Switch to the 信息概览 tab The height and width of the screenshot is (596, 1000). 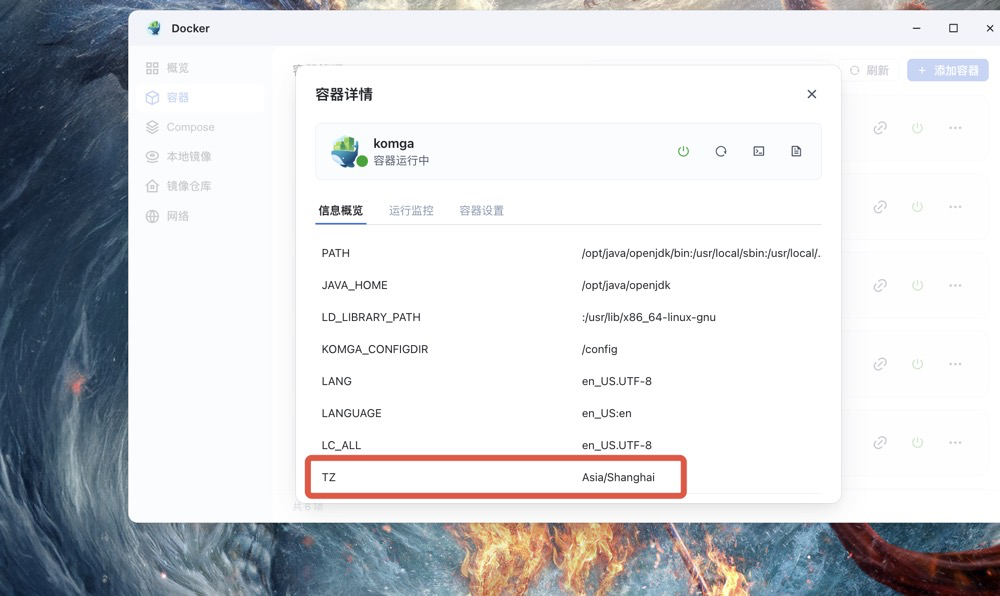coord(341,210)
